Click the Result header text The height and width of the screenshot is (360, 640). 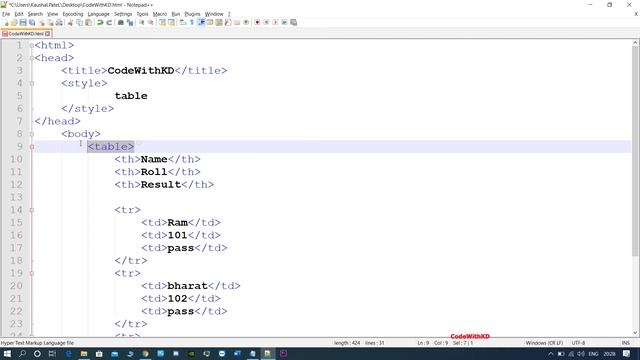click(x=161, y=184)
